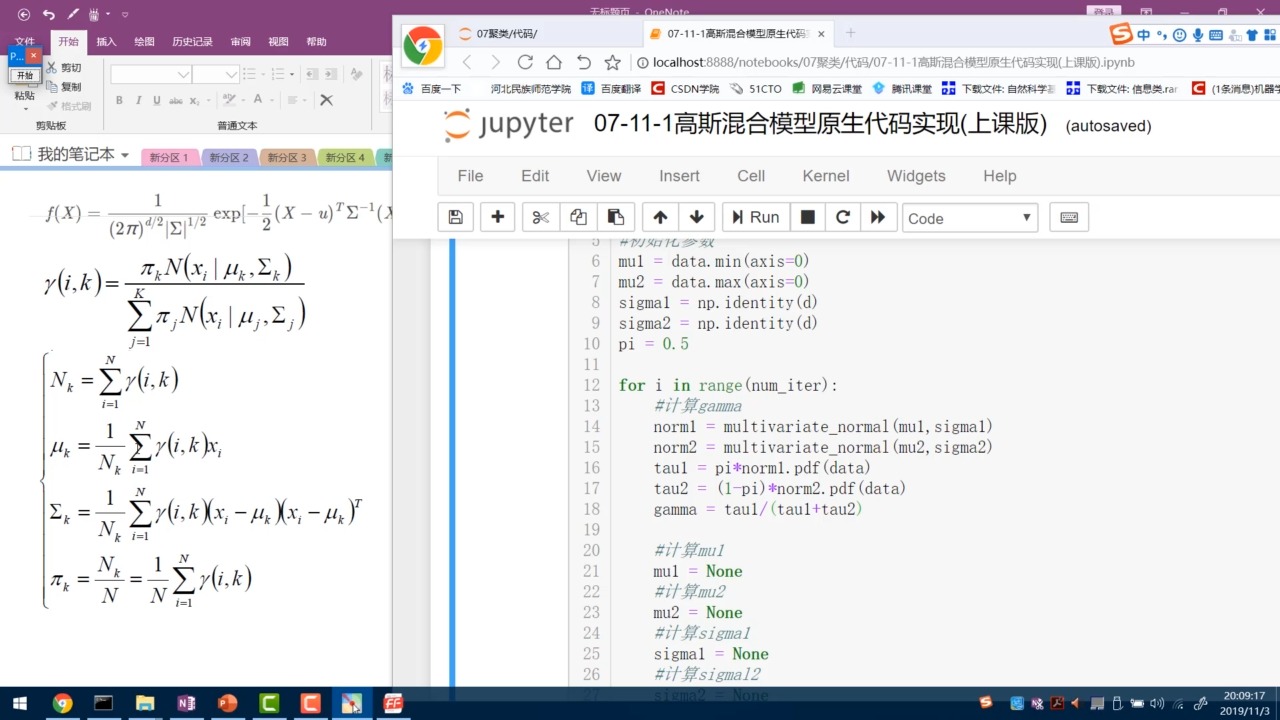Open the Jupyter command palette keyboard icon
This screenshot has height=720, width=1280.
pyautogui.click(x=1069, y=217)
